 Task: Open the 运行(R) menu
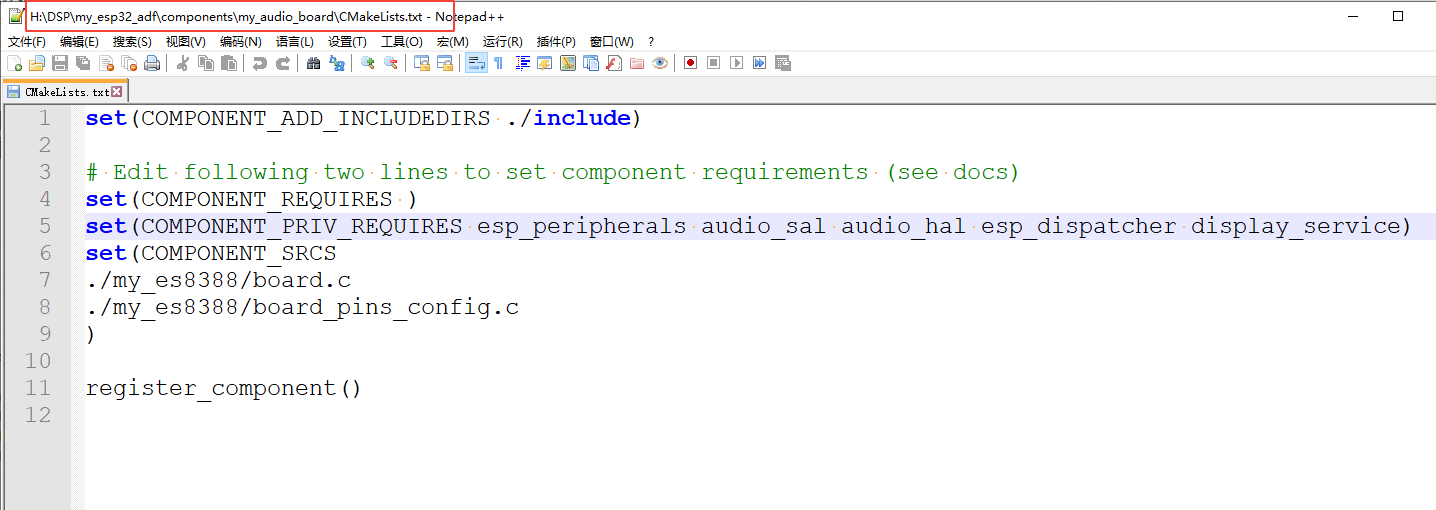click(503, 42)
